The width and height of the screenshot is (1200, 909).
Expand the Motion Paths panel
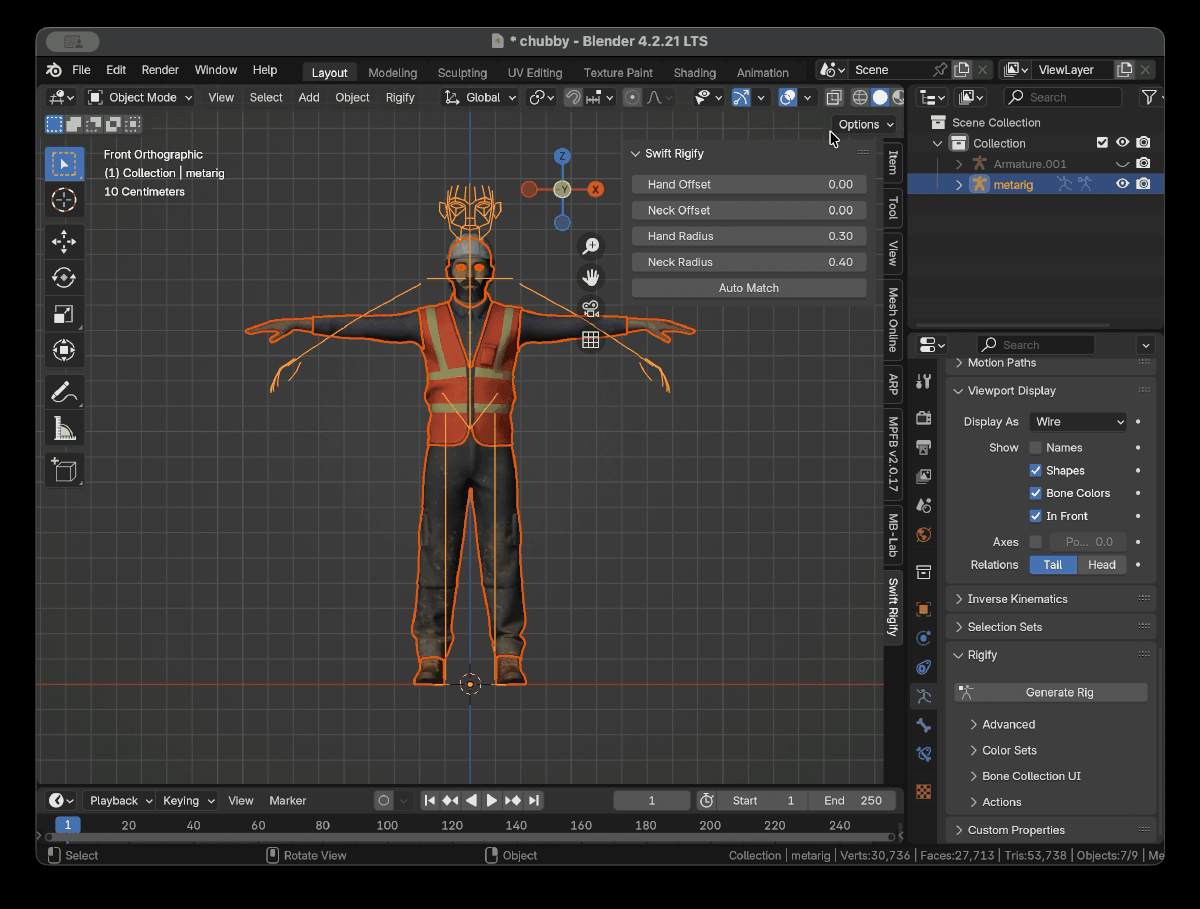pyautogui.click(x=1002, y=363)
